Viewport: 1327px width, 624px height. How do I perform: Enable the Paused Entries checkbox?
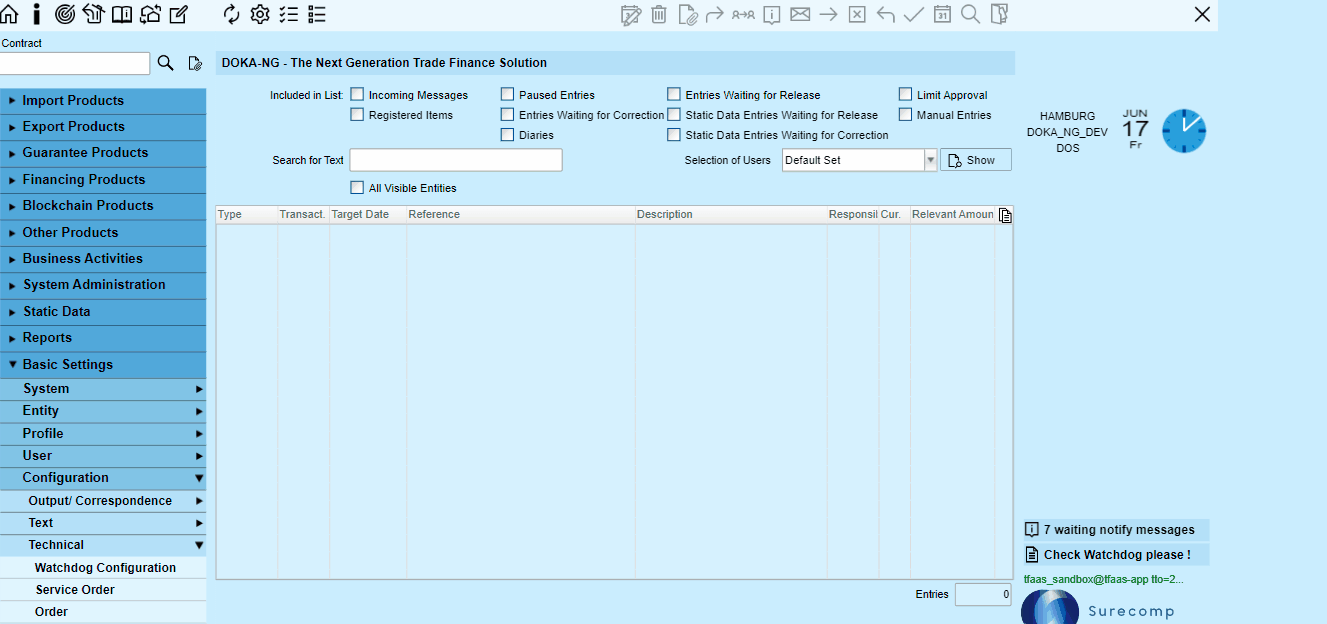(x=507, y=95)
